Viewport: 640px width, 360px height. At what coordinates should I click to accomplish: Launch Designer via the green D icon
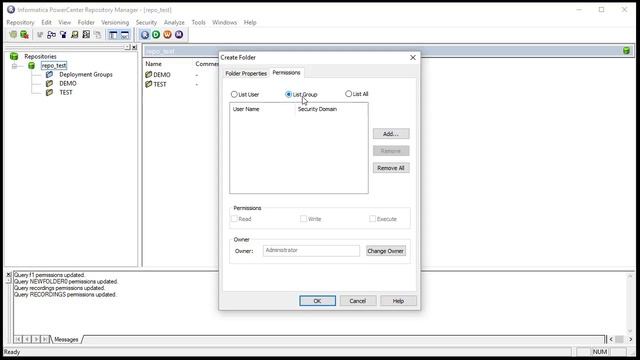[156, 35]
